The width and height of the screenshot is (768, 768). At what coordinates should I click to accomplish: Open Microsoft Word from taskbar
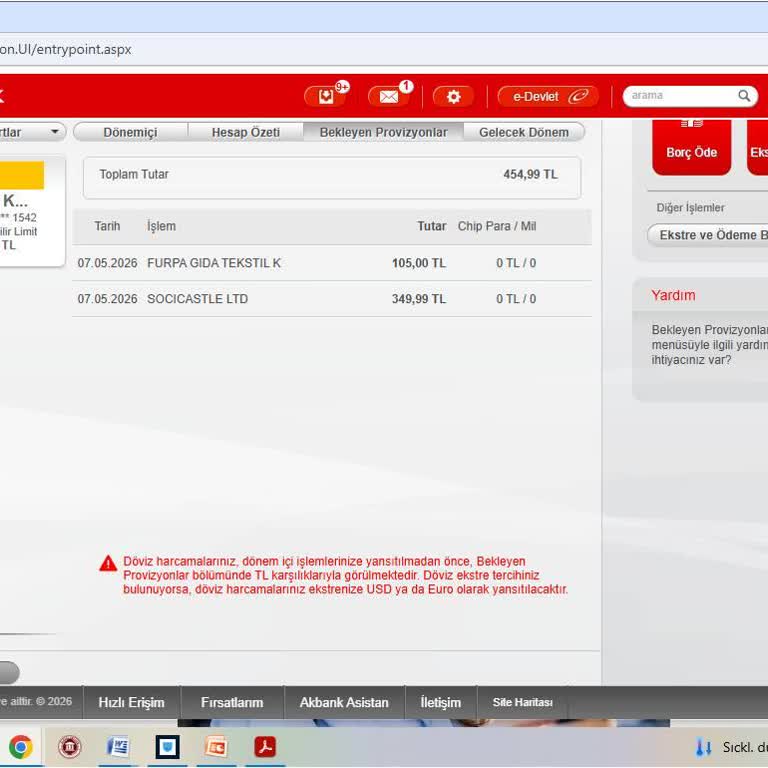click(x=118, y=747)
